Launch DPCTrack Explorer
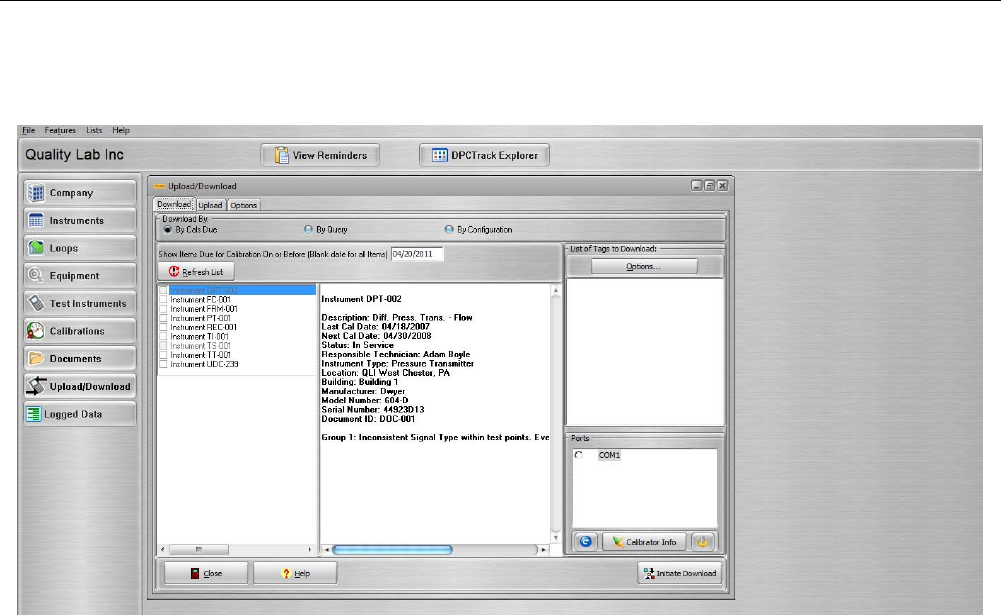1001x615 pixels. point(484,155)
